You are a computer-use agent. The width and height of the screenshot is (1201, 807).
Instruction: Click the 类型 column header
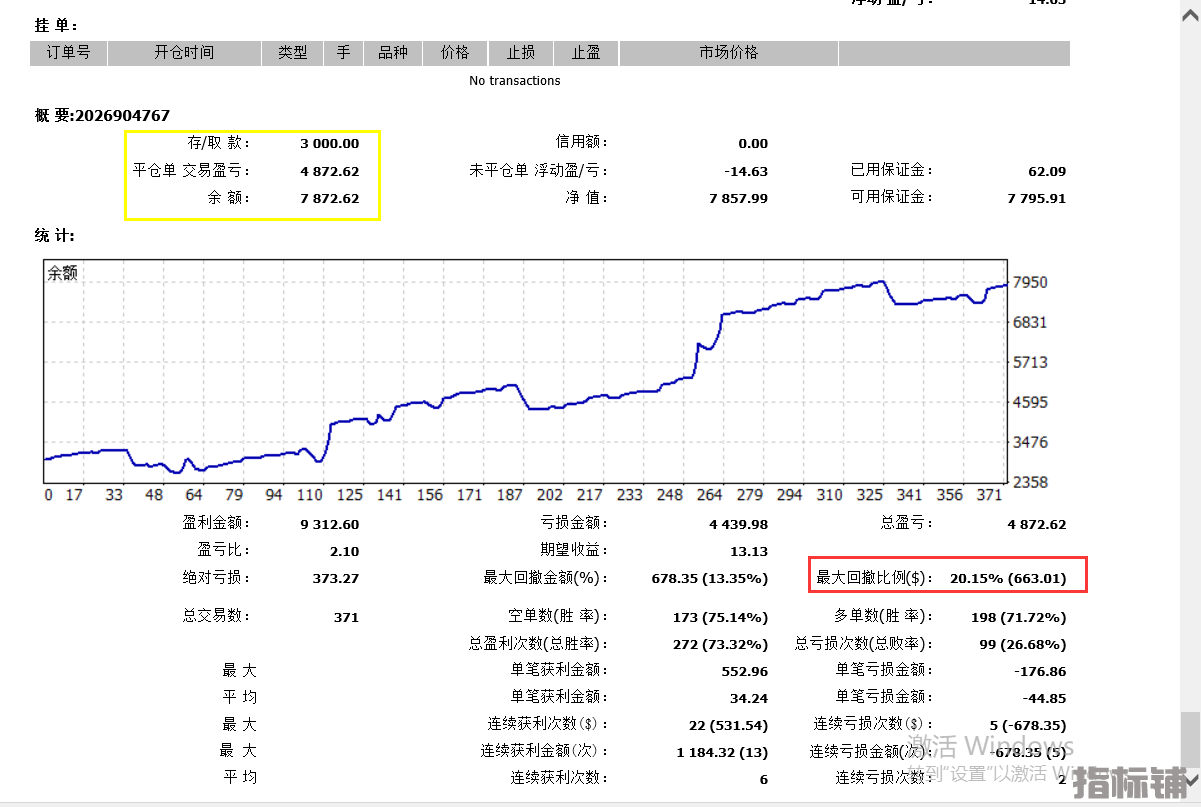click(x=292, y=53)
